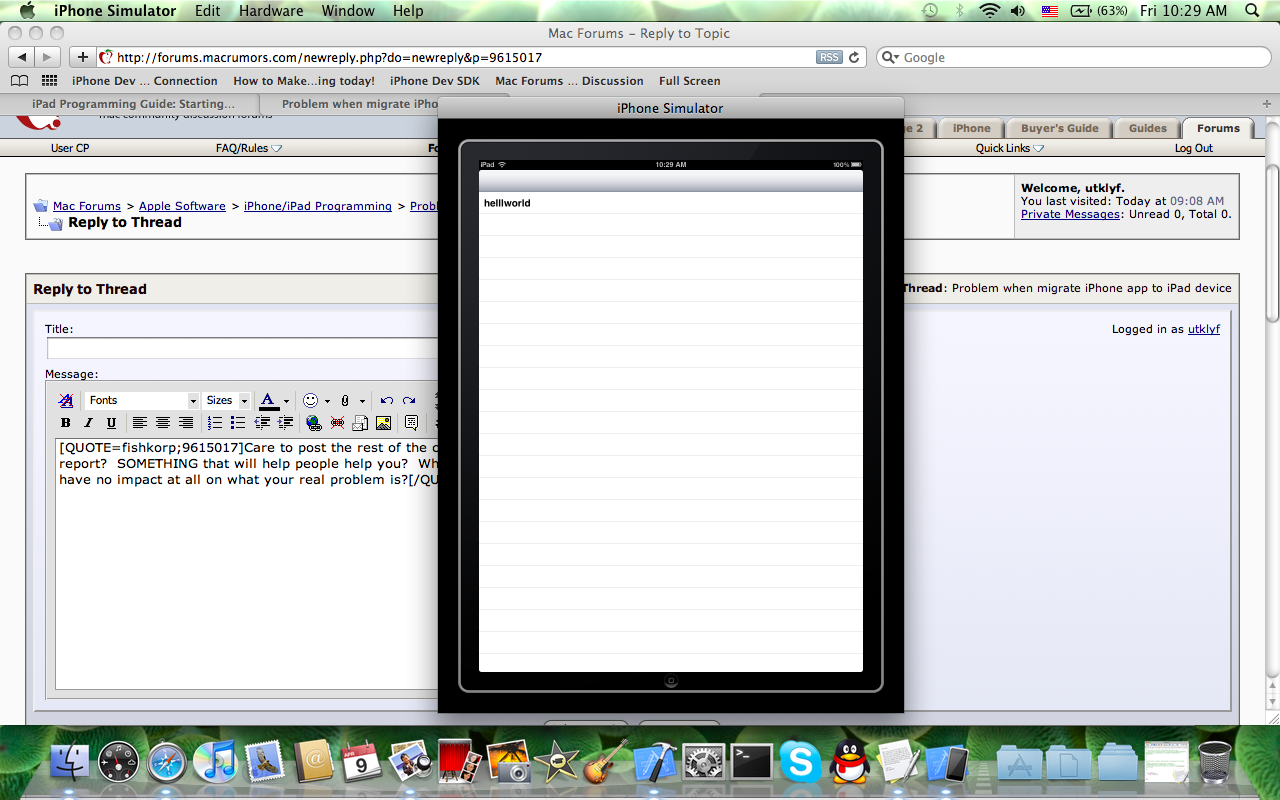This screenshot has width=1280, height=800.
Task: Open Window menu in menu bar
Action: 348,11
